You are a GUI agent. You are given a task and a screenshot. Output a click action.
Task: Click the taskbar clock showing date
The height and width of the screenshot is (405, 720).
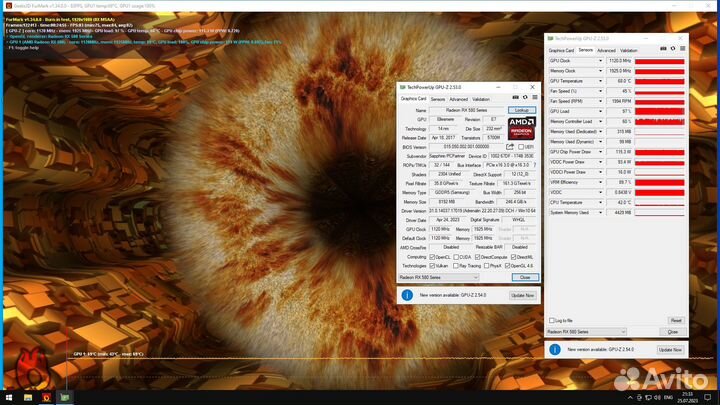coord(687,397)
